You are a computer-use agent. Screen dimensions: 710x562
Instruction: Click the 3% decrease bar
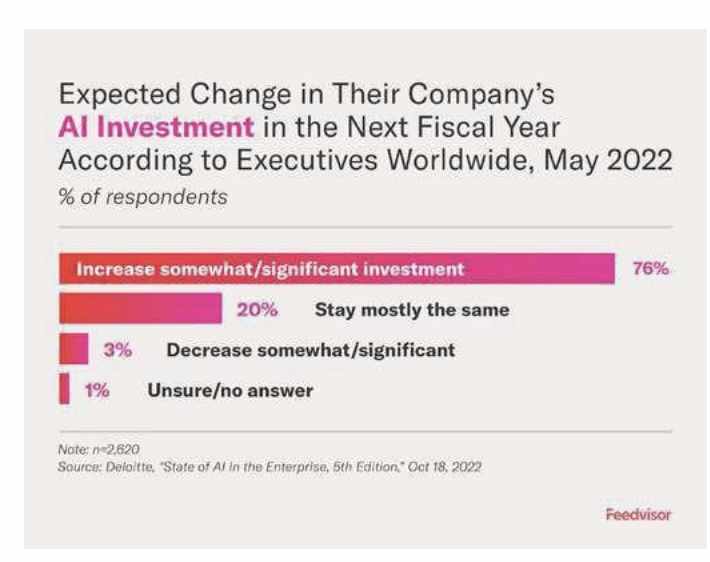point(74,349)
